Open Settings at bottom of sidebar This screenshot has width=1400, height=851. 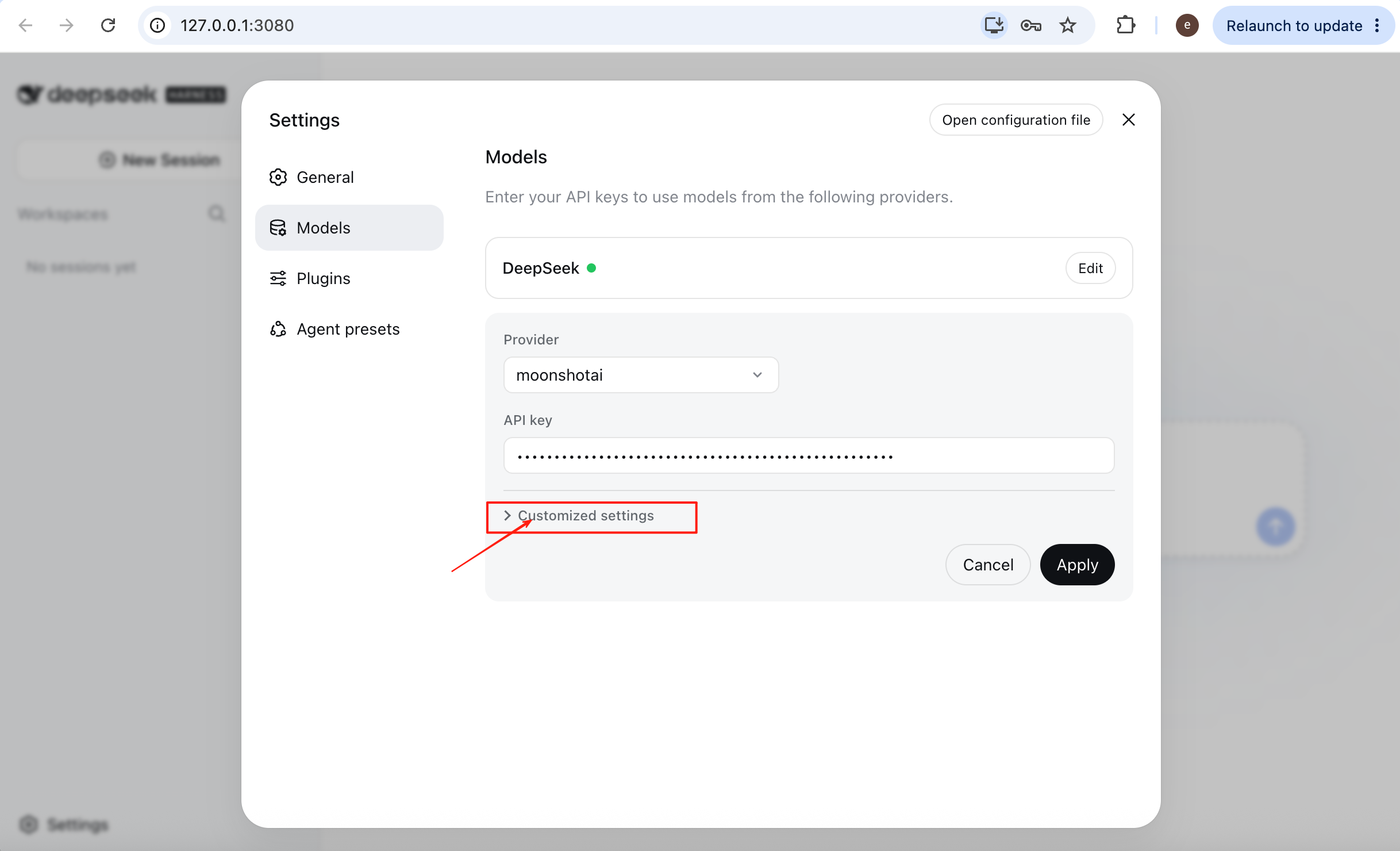63,825
